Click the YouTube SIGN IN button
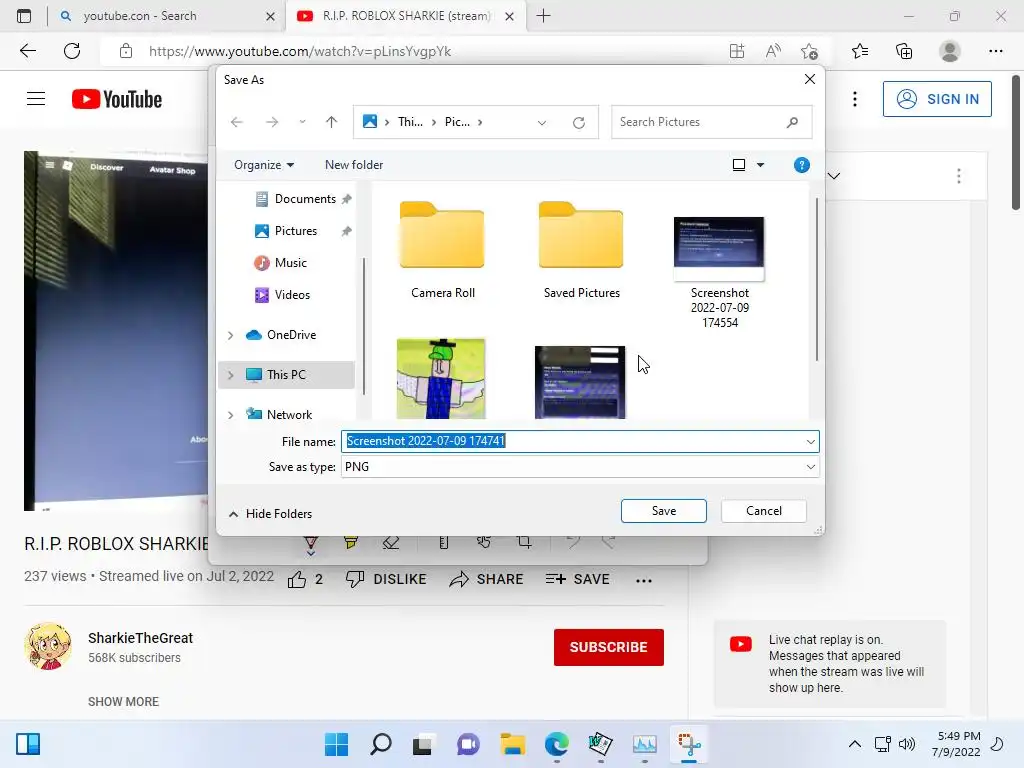This screenshot has height=768, width=1024. (937, 99)
